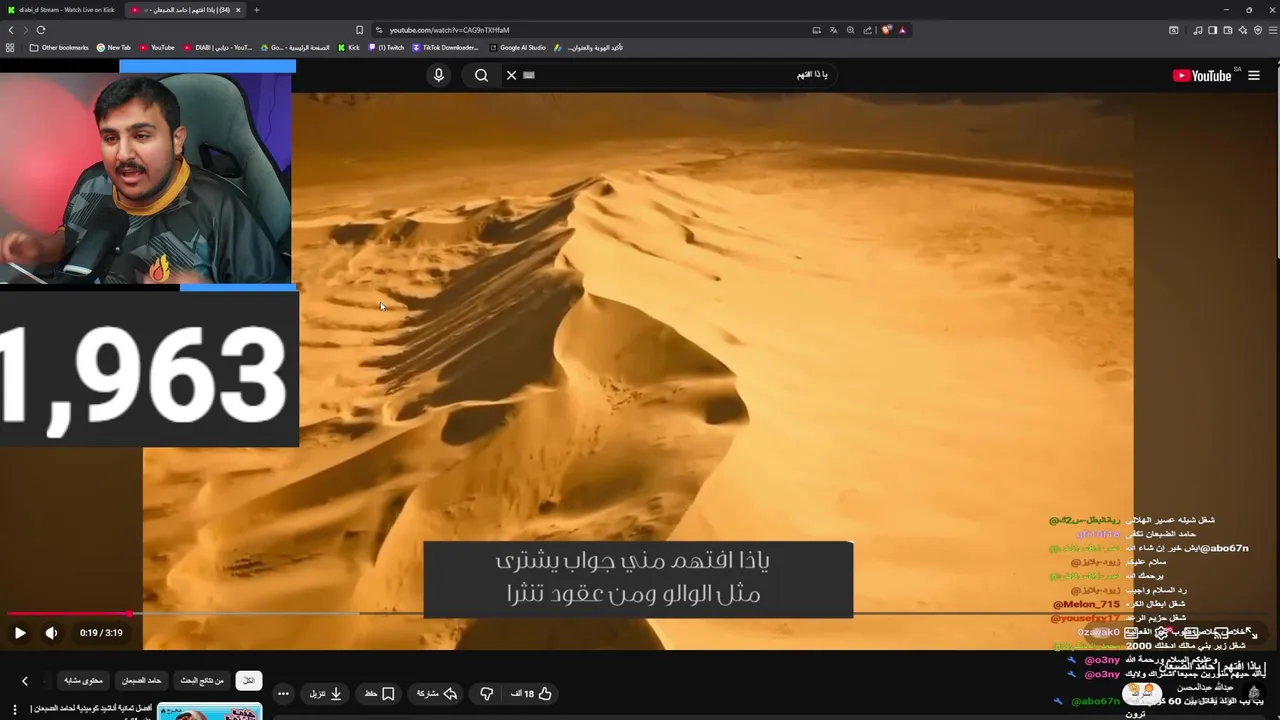Click Brave shields icon
Screen dimensions: 1280x720
(885, 30)
